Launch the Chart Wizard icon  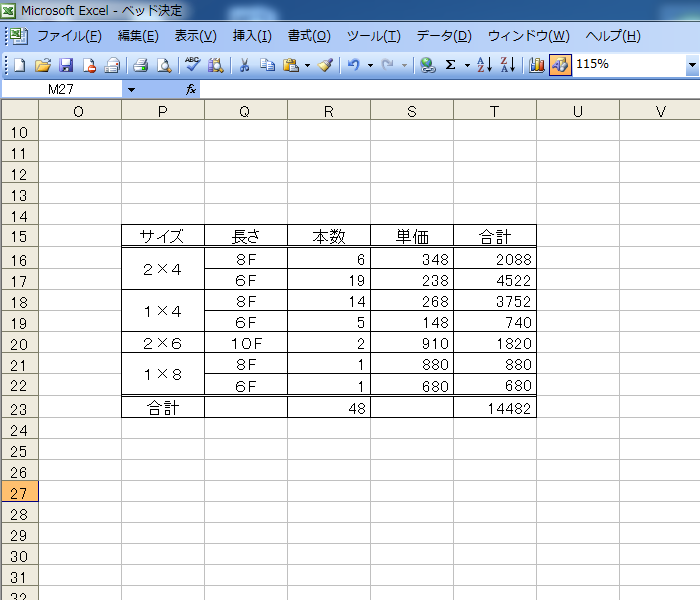point(537,65)
